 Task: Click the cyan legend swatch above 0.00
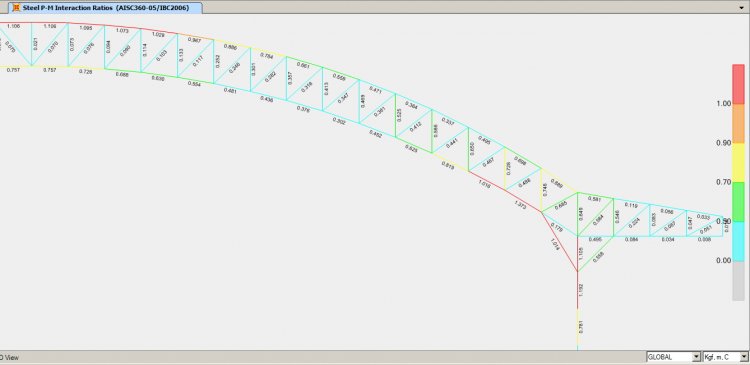click(x=738, y=241)
